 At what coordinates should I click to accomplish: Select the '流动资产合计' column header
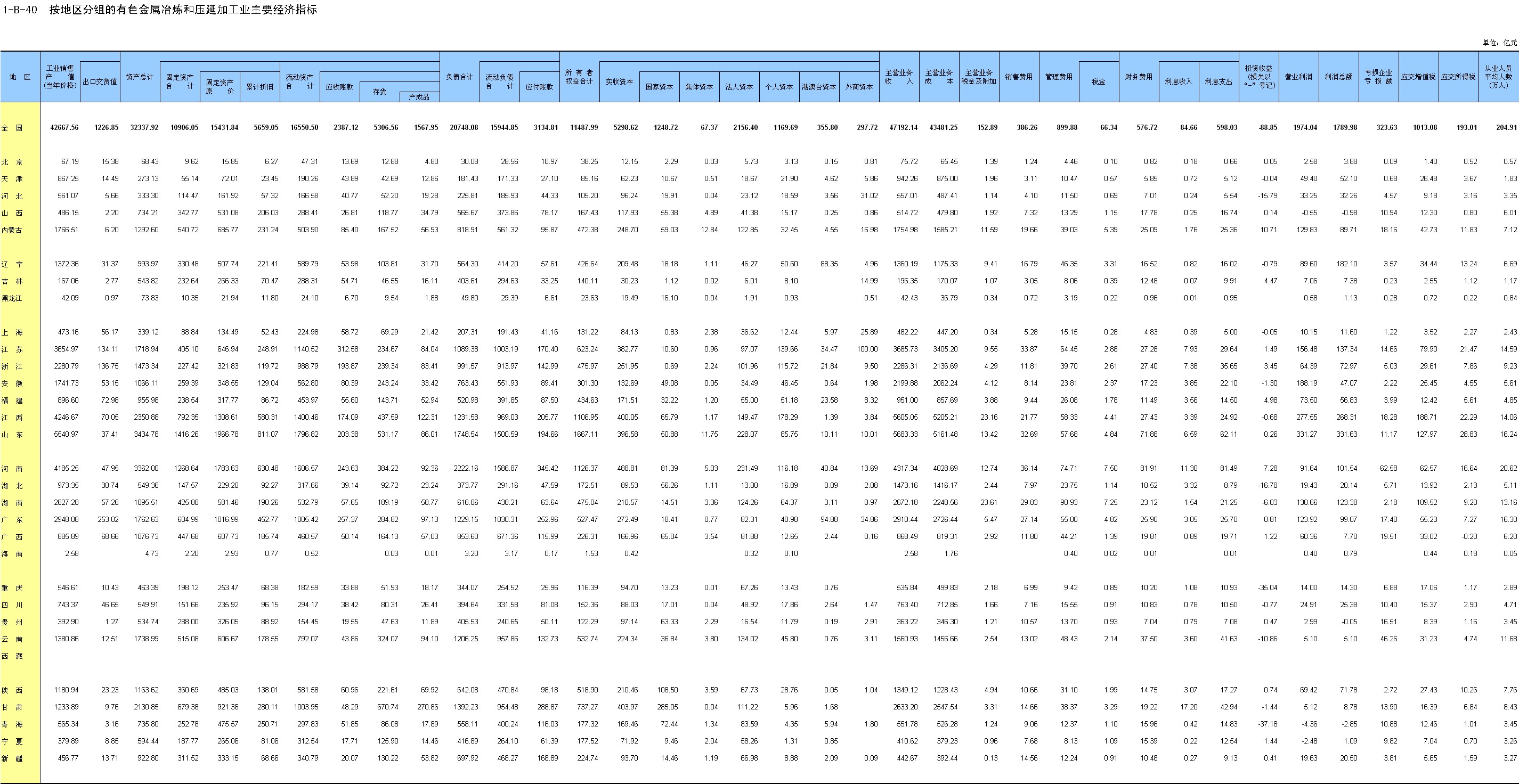(x=299, y=82)
